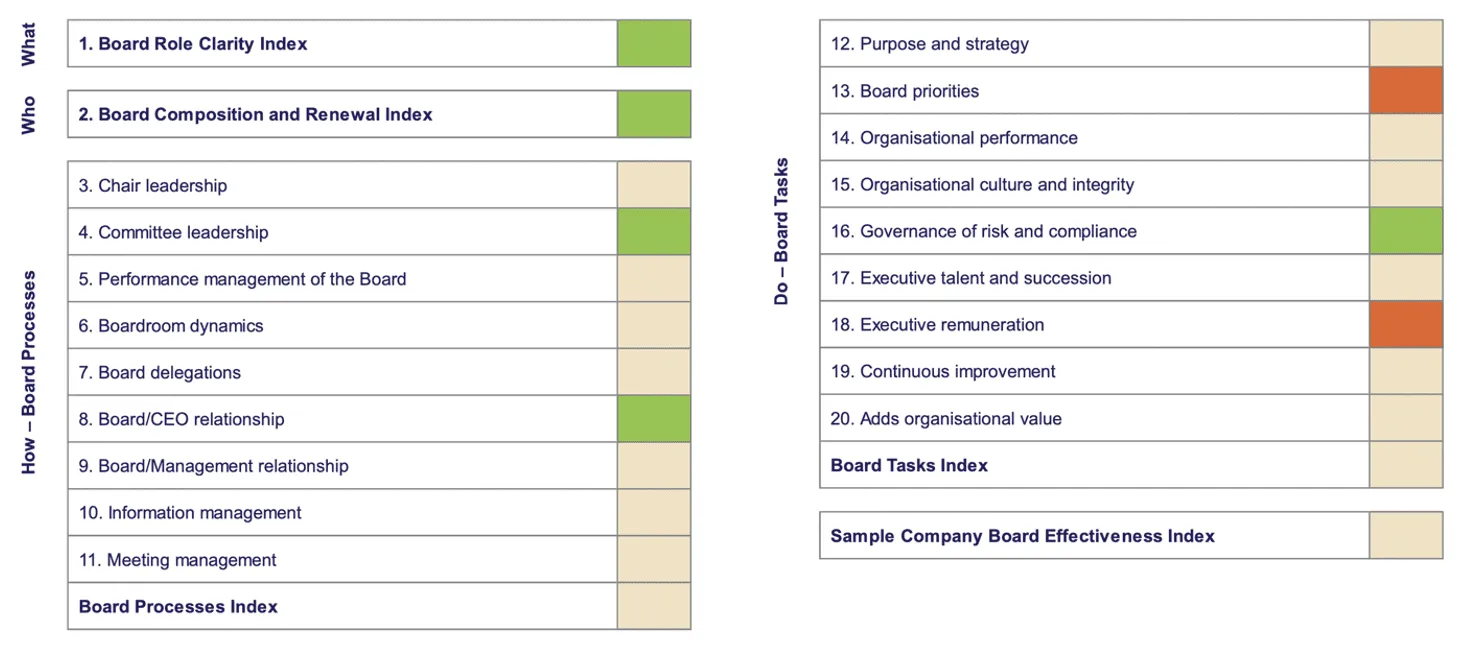Click the Purpose and strategy row
1472x654 pixels.
[929, 44]
